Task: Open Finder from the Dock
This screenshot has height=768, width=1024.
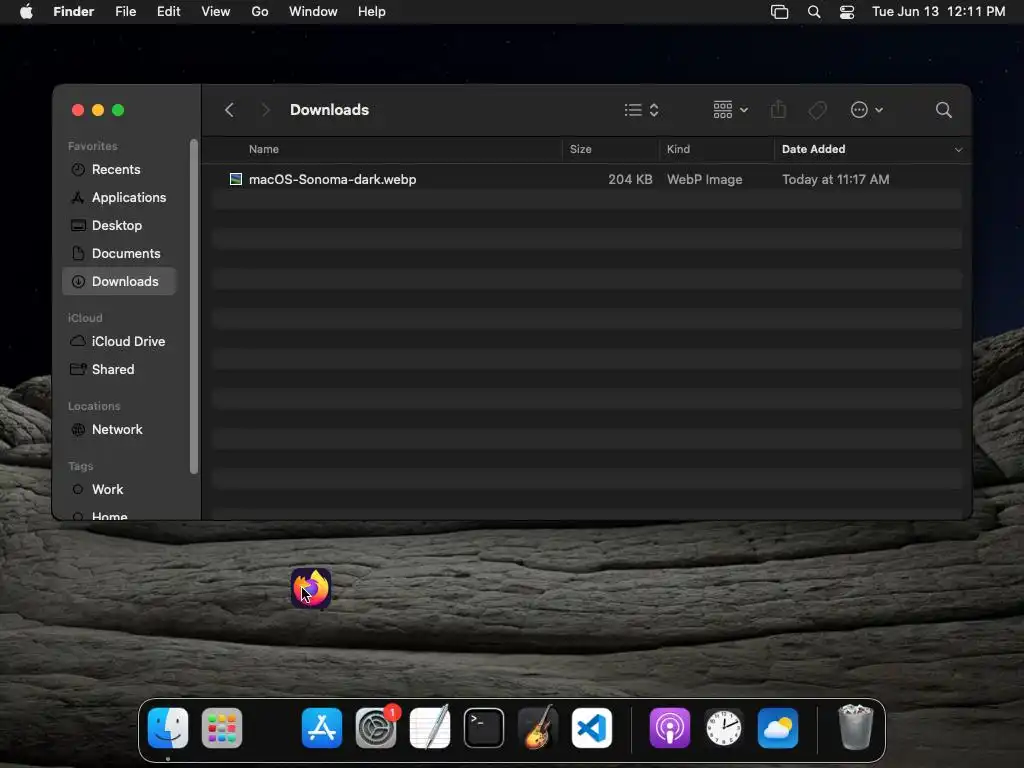Action: coord(168,728)
